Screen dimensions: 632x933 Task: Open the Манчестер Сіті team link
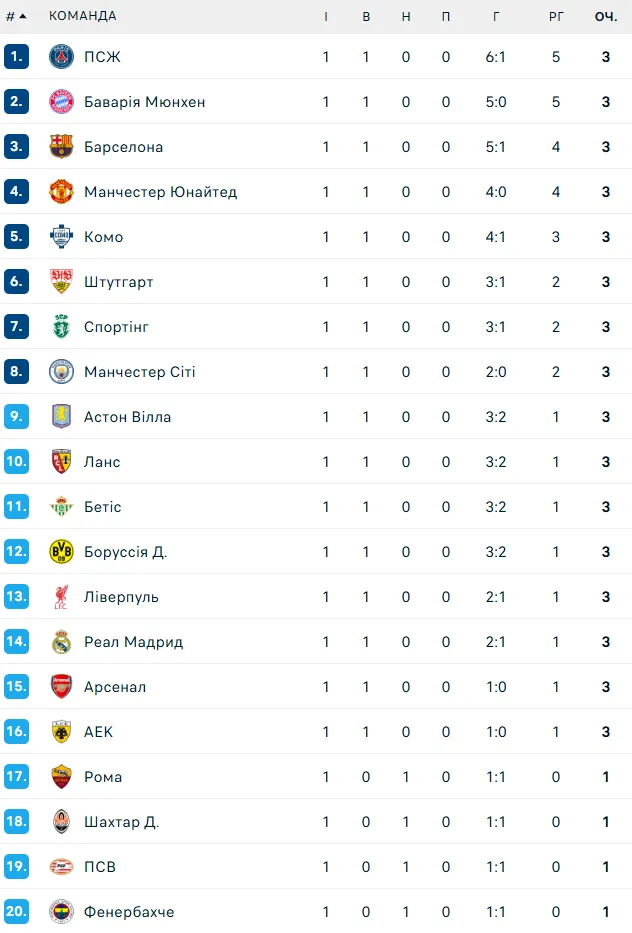click(140, 372)
